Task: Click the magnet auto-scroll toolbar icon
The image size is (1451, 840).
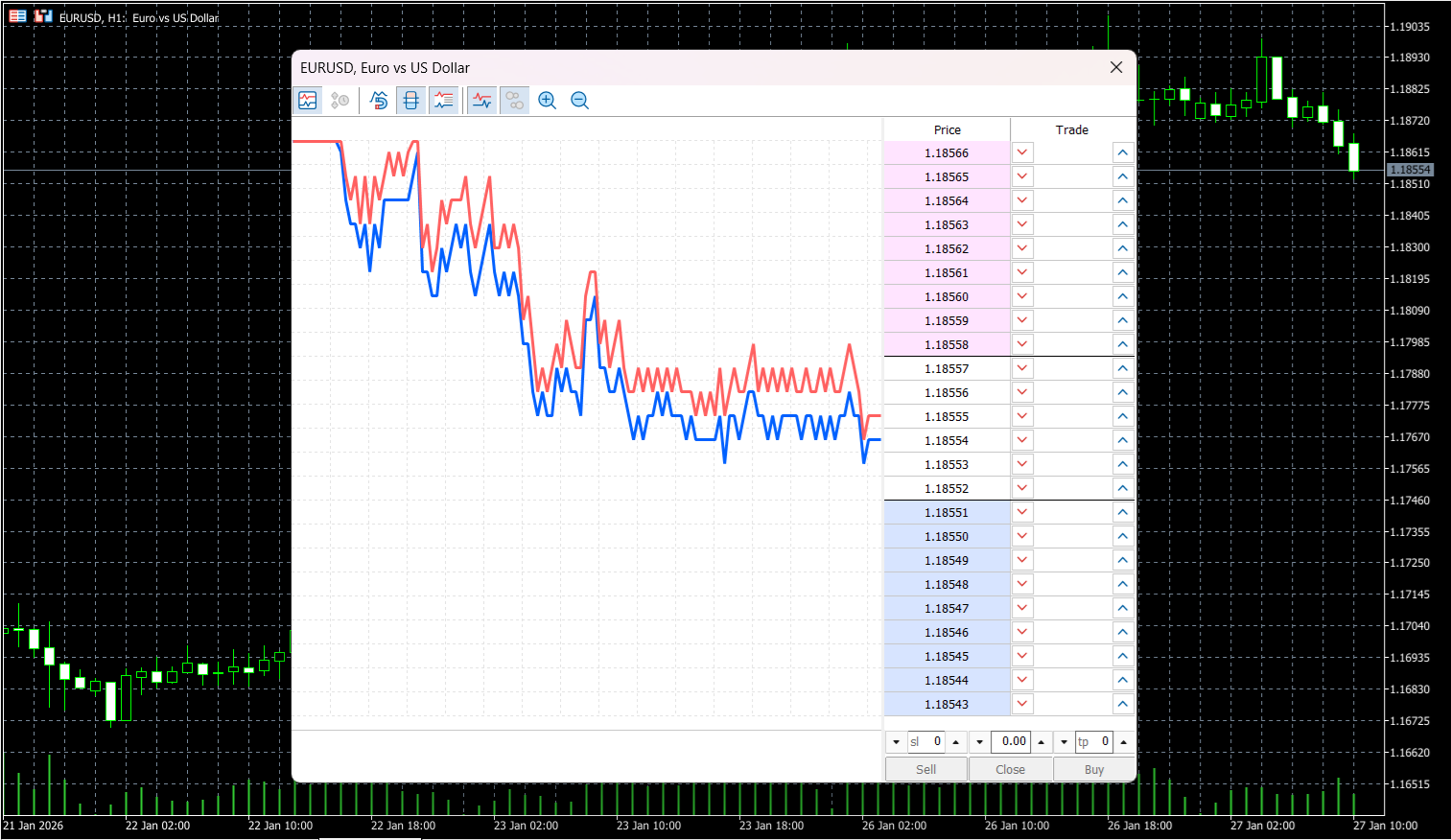Action: 379,100
